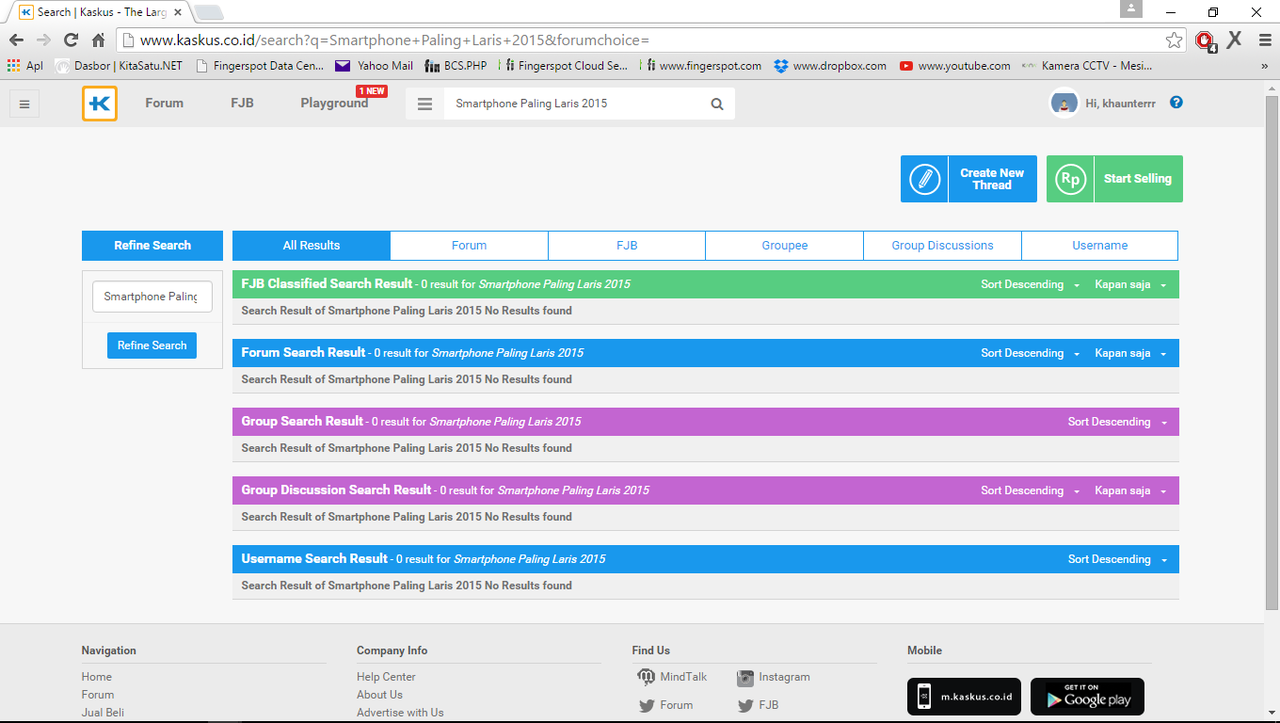The height and width of the screenshot is (723, 1280).
Task: Expand Sort Descending in Group Search Result
Action: click(x=1117, y=422)
